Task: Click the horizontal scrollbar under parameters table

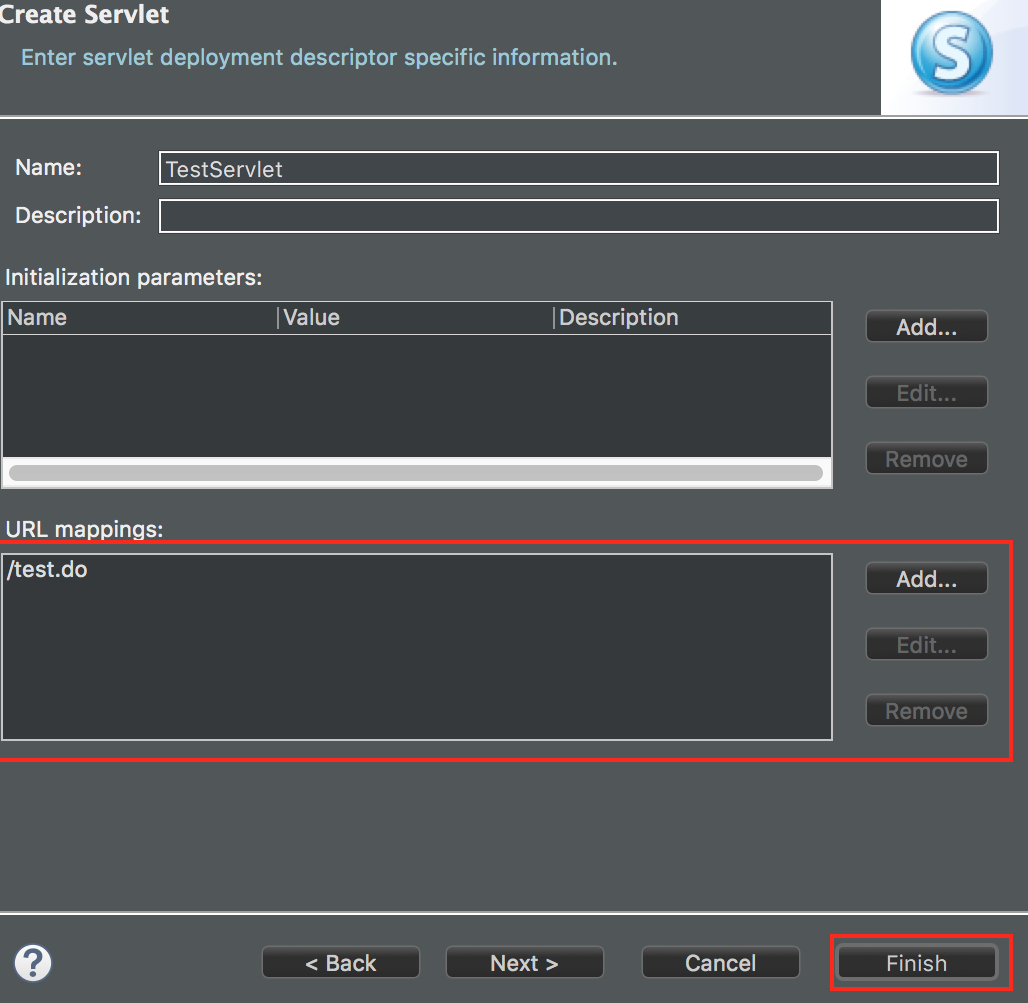Action: pos(417,472)
